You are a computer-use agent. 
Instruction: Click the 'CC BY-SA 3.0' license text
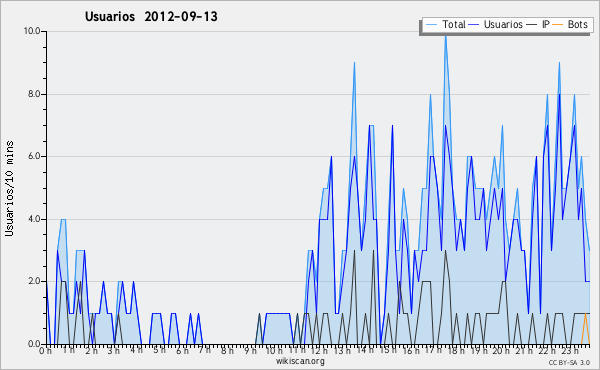569,362
